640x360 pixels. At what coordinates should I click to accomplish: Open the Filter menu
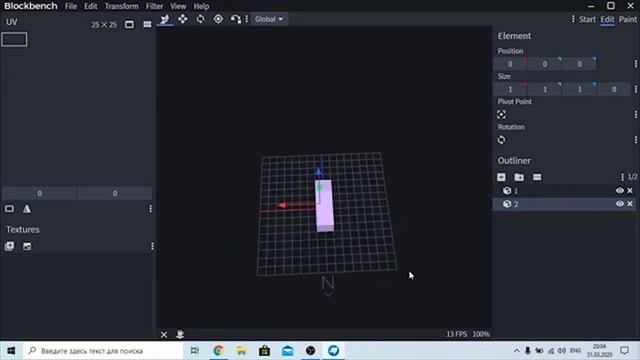[x=154, y=6]
